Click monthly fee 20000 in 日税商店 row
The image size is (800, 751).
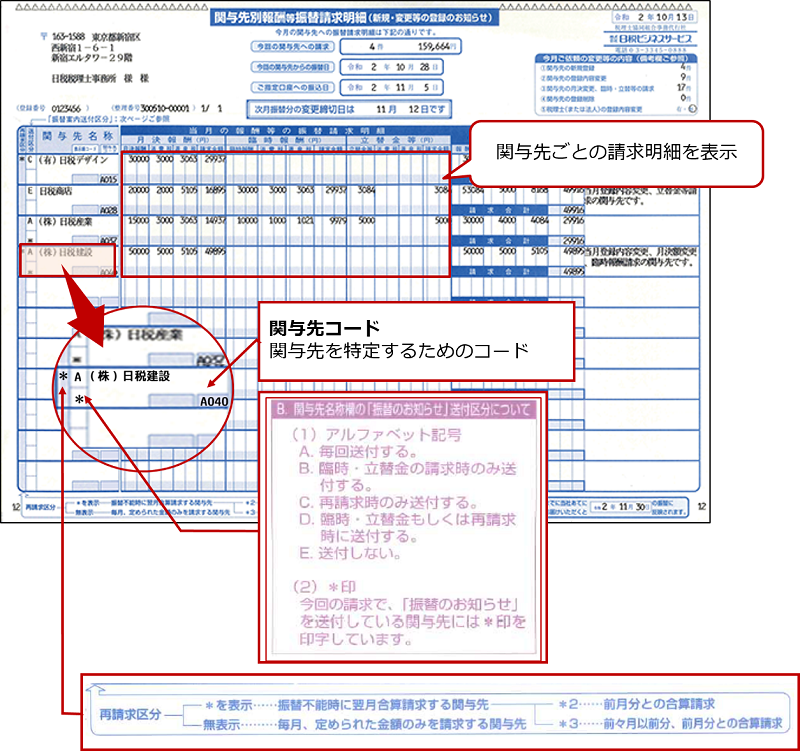(138, 190)
